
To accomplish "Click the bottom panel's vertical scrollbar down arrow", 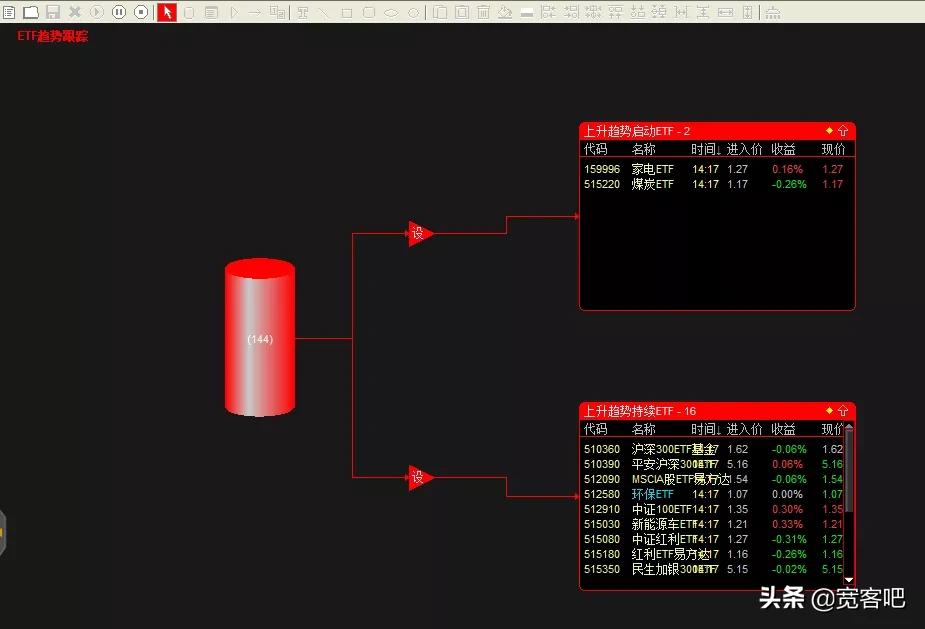I will [849, 580].
